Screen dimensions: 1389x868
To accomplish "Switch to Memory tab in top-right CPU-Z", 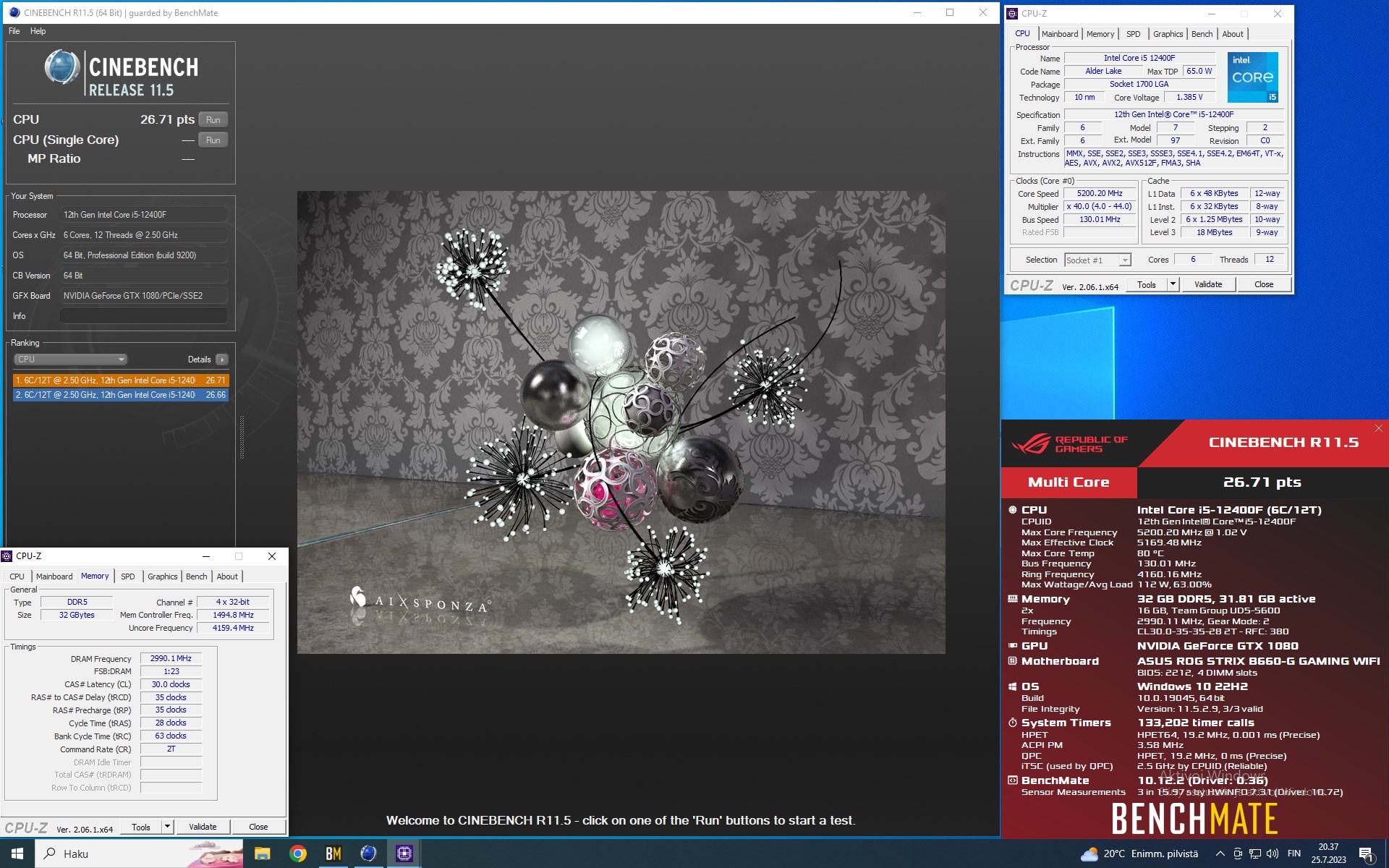I will pos(1100,34).
